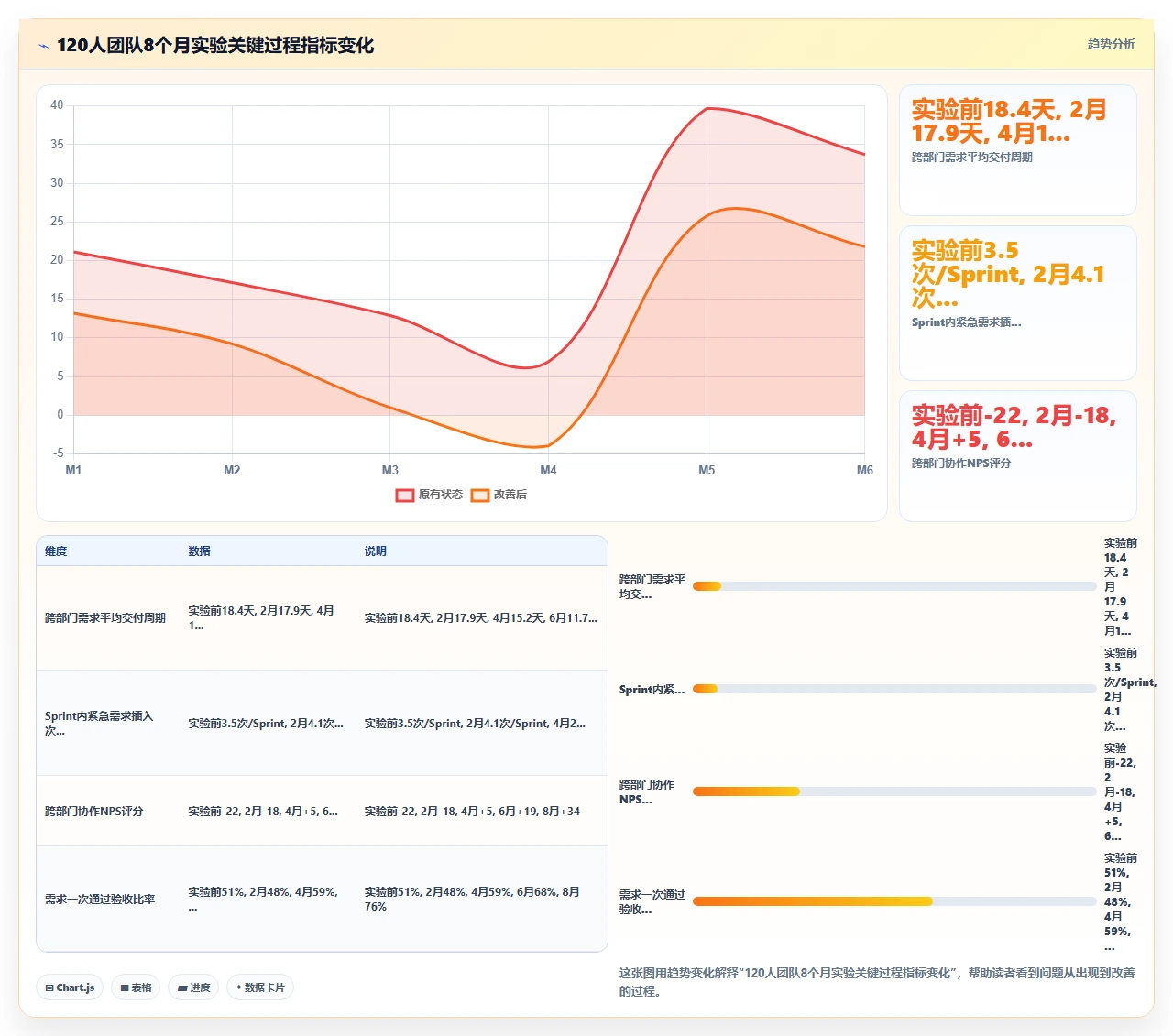Select the 需求一次通过验收比率 table row
This screenshot has width=1173, height=1036.
tap(322, 899)
